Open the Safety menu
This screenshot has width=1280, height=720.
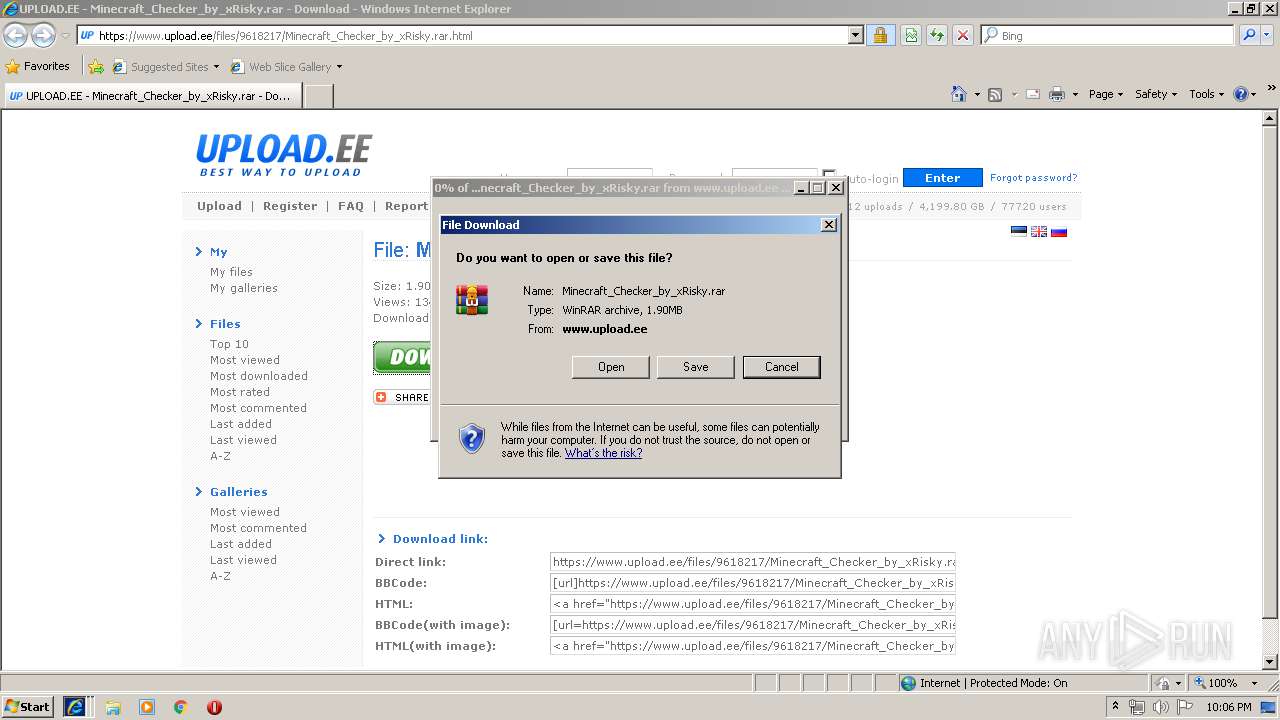tap(1156, 94)
